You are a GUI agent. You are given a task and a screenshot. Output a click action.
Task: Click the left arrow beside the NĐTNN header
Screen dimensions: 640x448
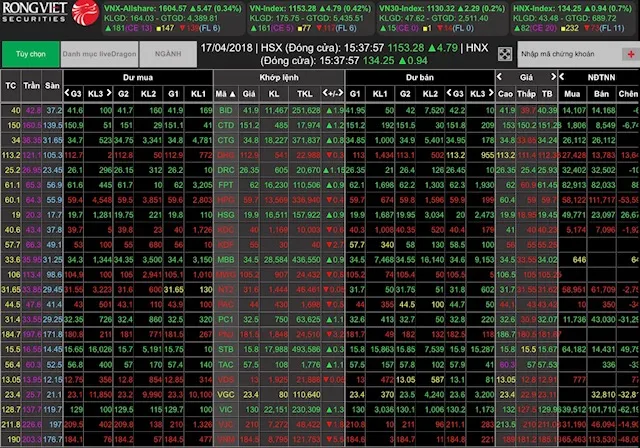click(563, 75)
